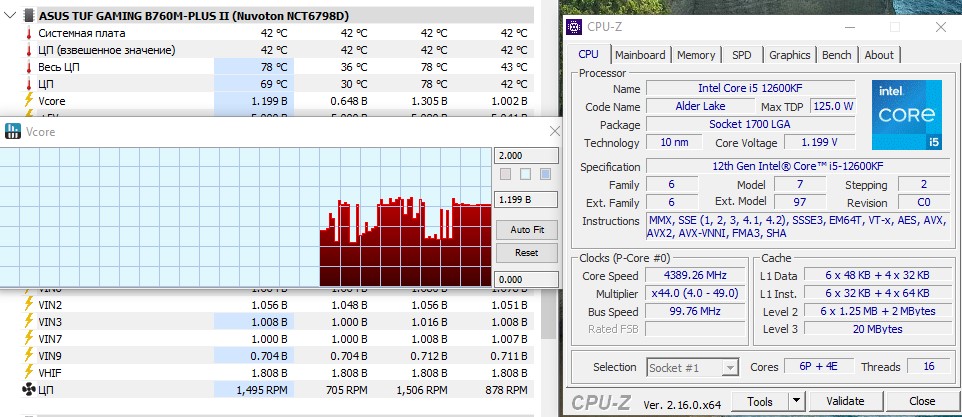The image size is (962, 417).
Task: Open the SPD tab
Action: click(x=741, y=55)
